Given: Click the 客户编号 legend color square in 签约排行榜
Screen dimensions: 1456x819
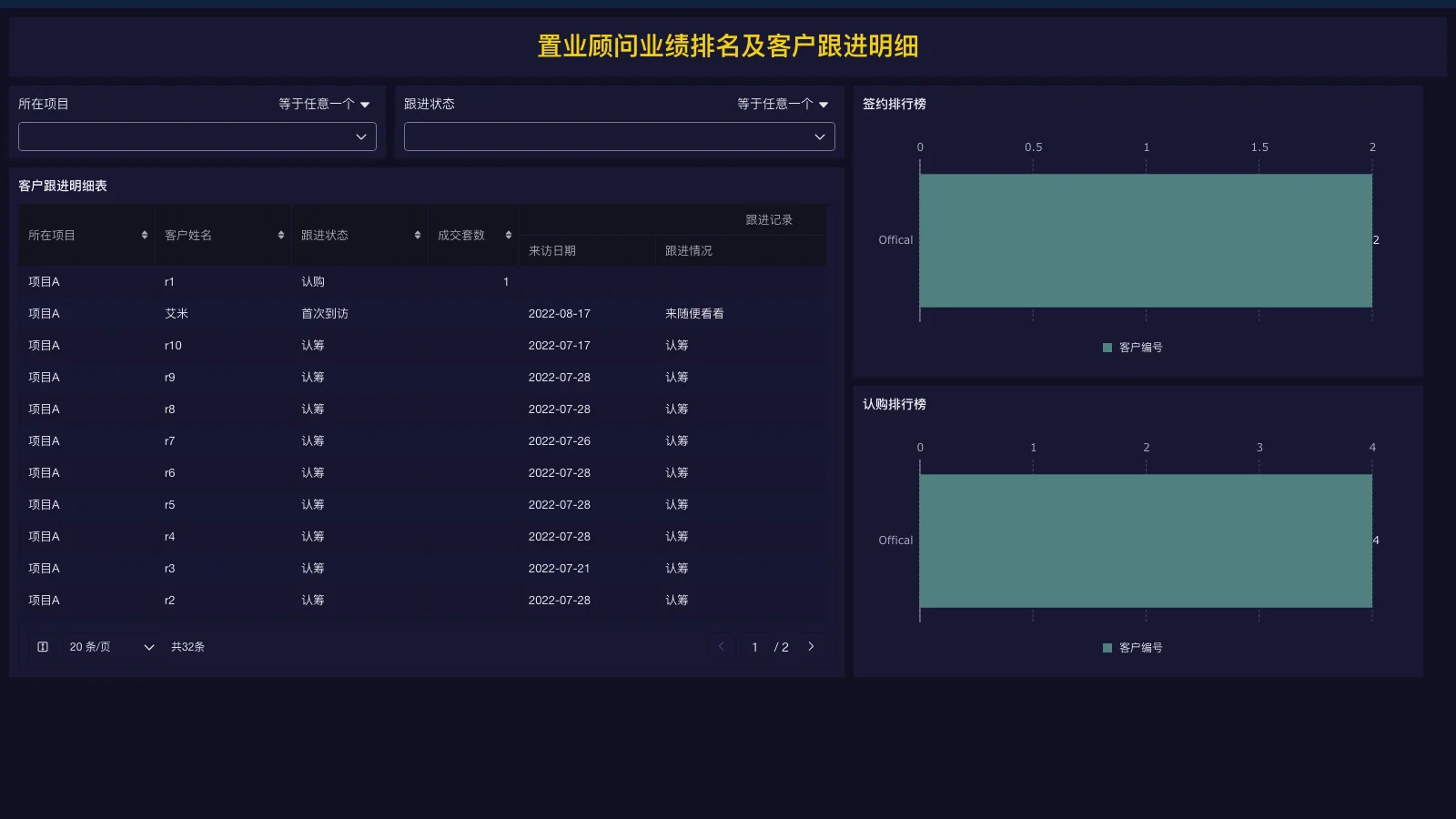Looking at the screenshot, I should click(x=1106, y=347).
